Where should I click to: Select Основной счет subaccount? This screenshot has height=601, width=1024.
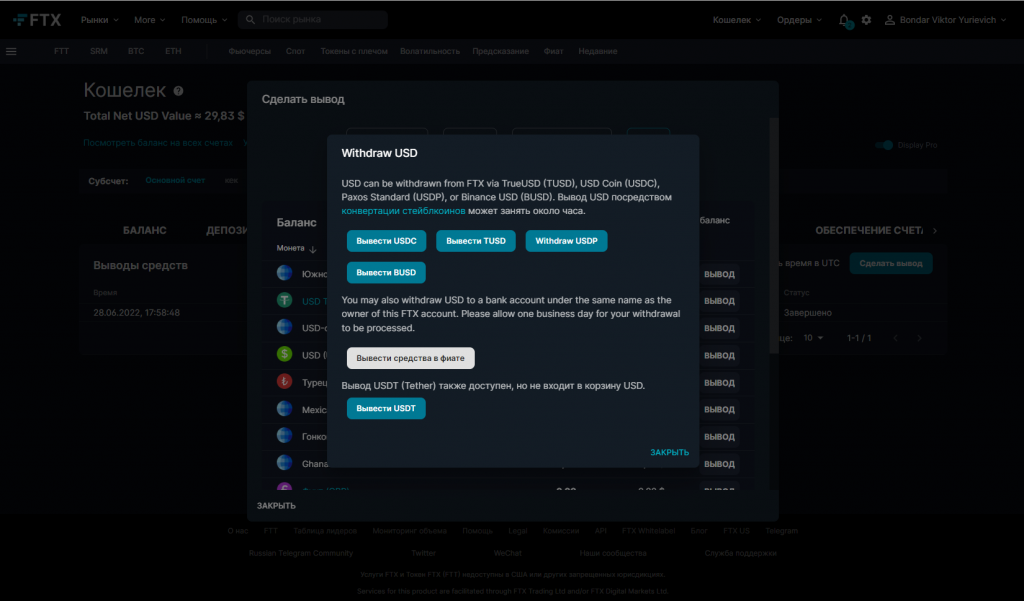[x=175, y=180]
